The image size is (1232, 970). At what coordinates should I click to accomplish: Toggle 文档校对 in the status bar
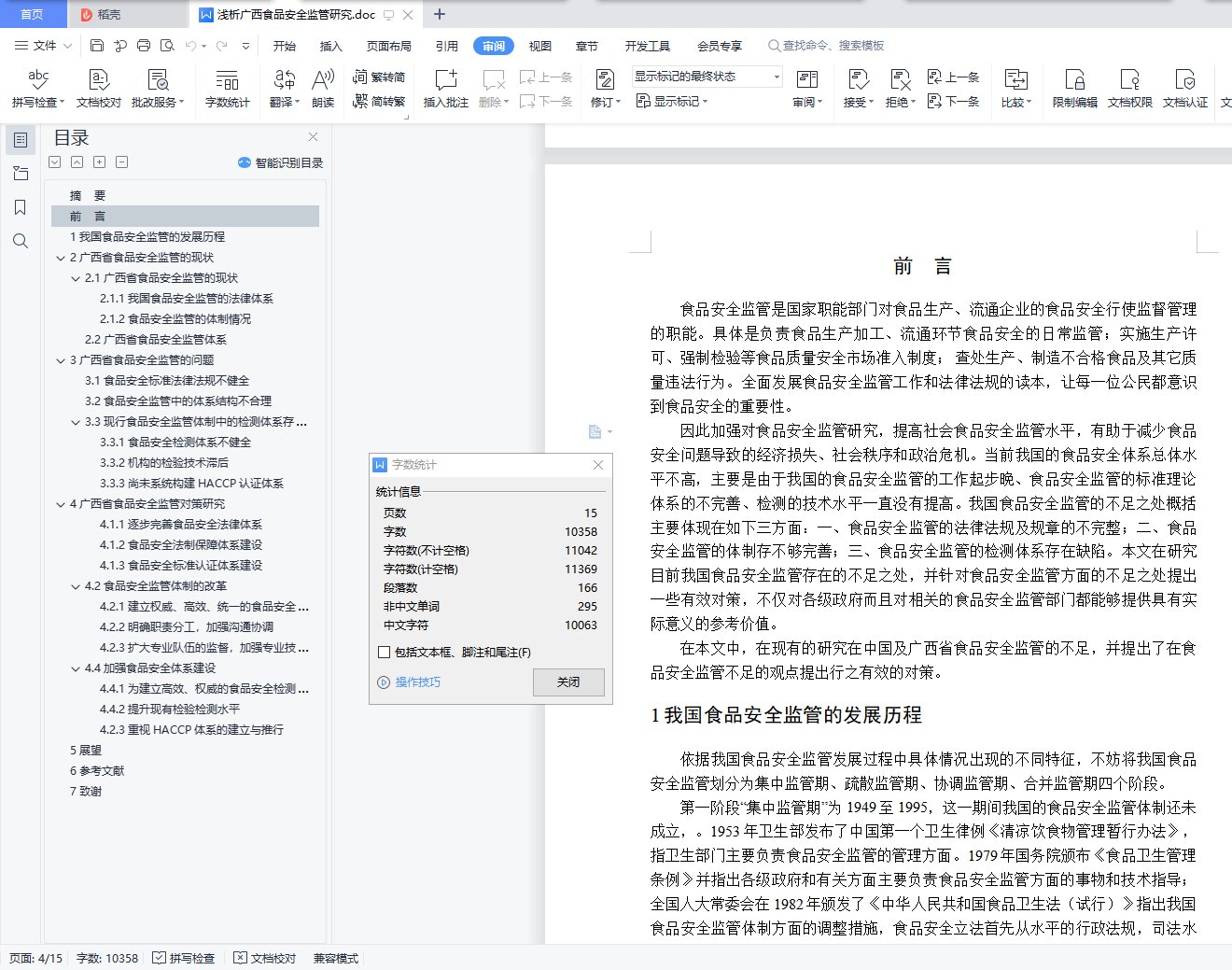point(265,958)
